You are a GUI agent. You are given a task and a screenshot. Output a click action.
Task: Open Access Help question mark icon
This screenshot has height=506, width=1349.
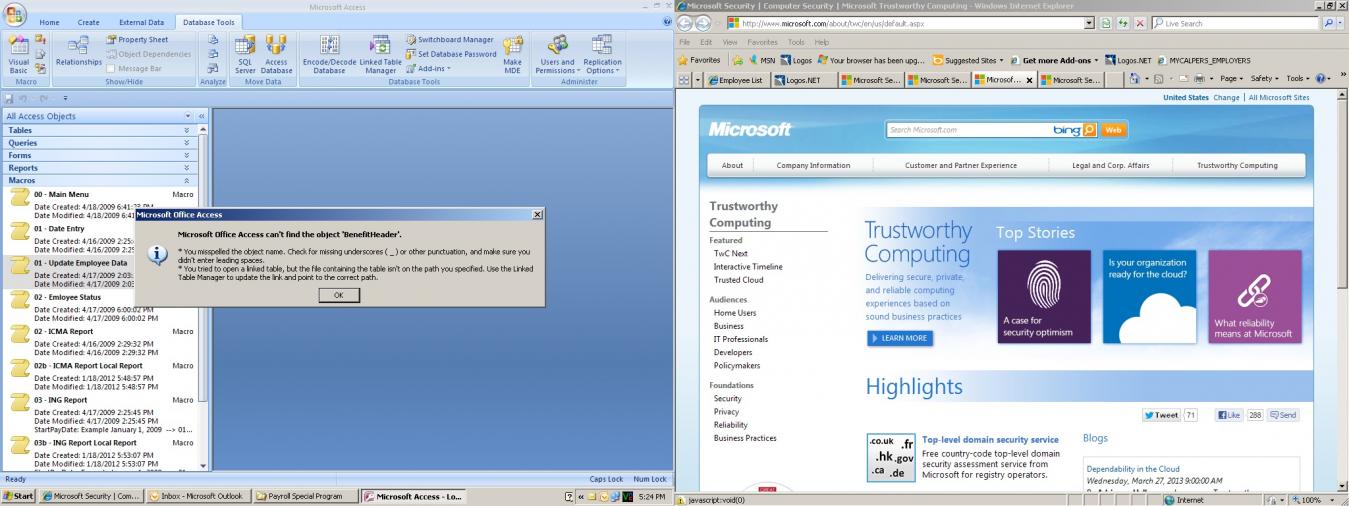click(x=667, y=21)
